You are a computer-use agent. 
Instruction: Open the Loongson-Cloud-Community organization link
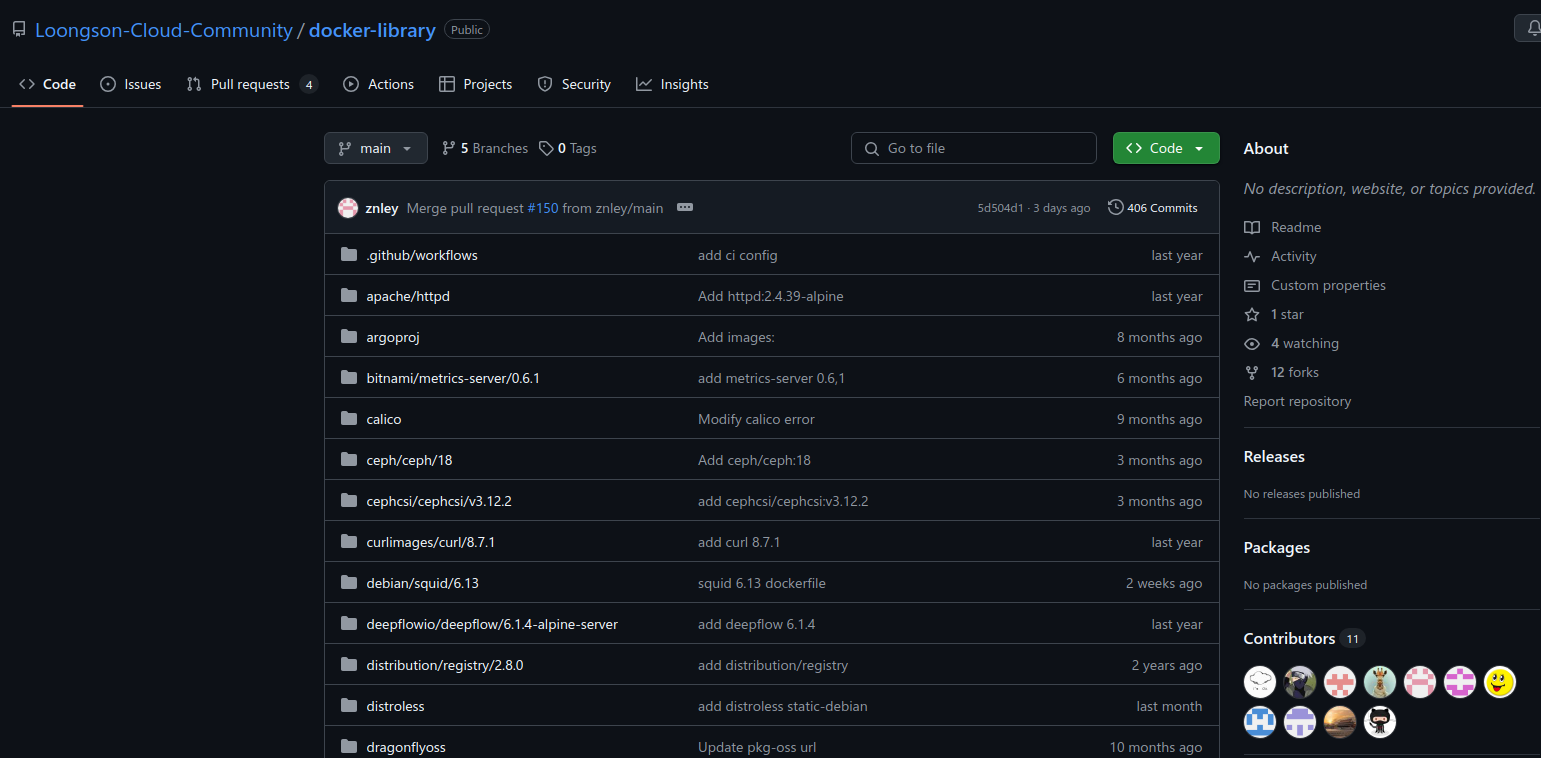164,30
